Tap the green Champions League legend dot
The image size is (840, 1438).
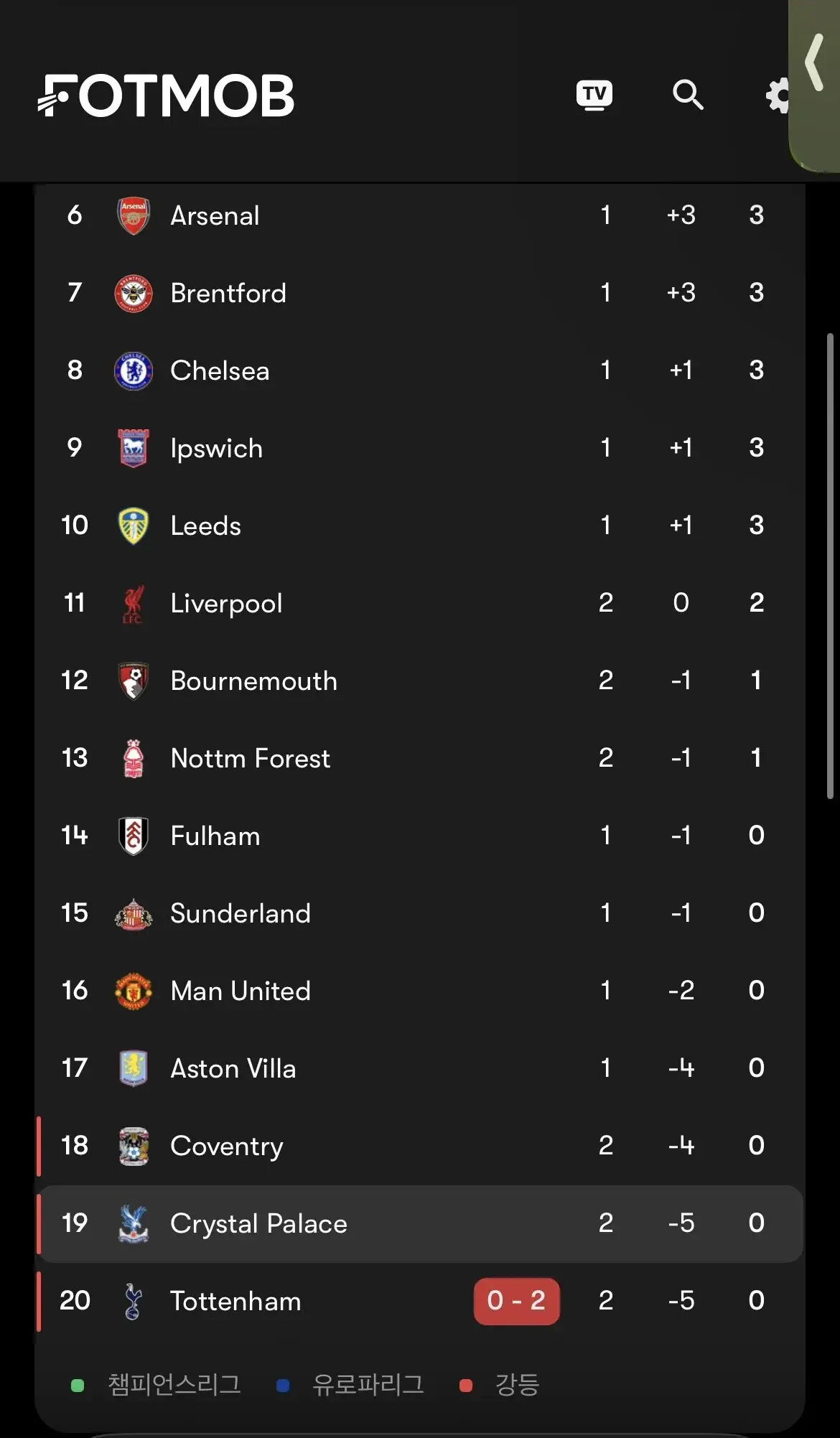click(x=78, y=1386)
